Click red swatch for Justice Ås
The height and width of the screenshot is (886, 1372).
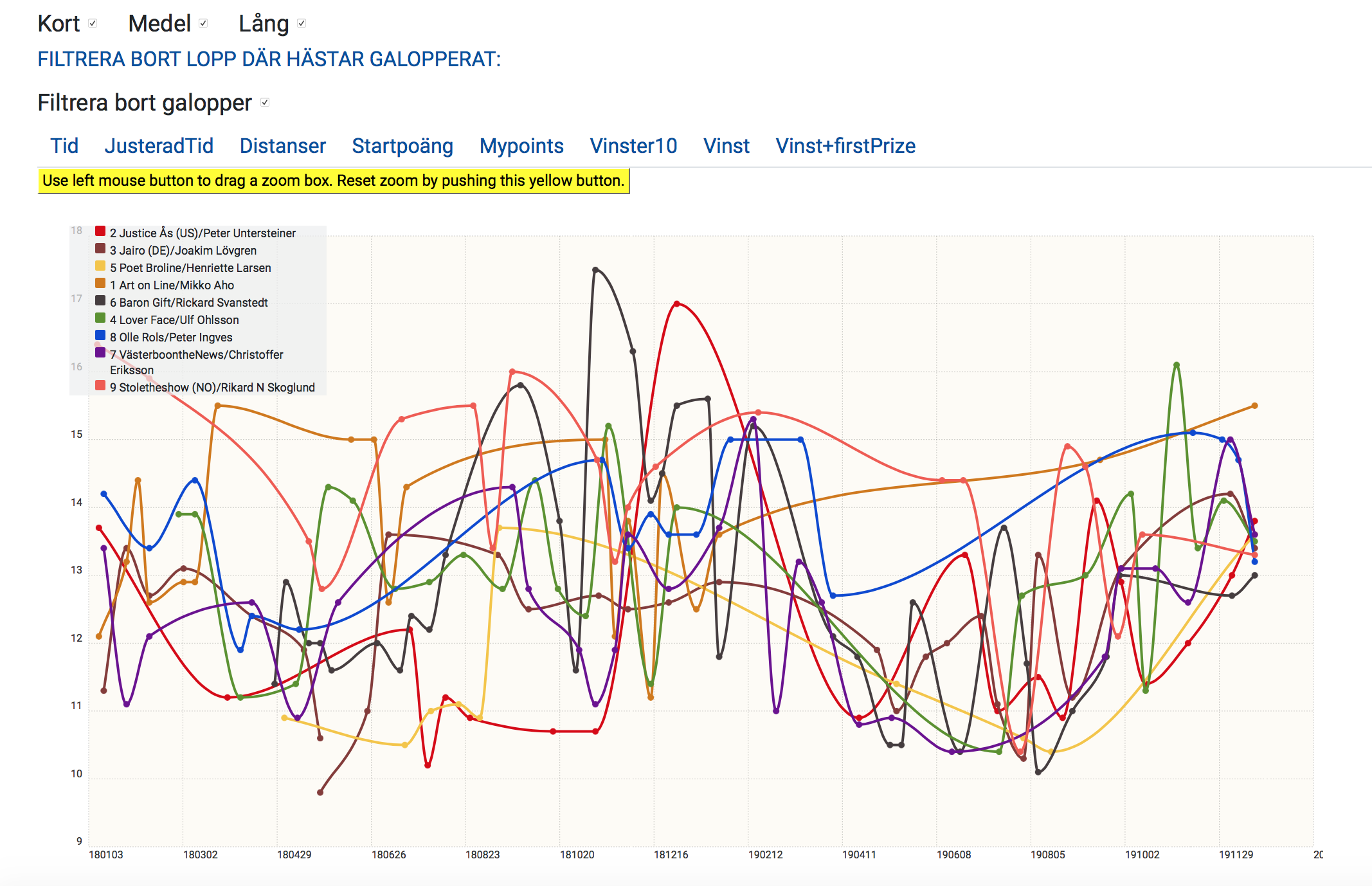(x=100, y=231)
